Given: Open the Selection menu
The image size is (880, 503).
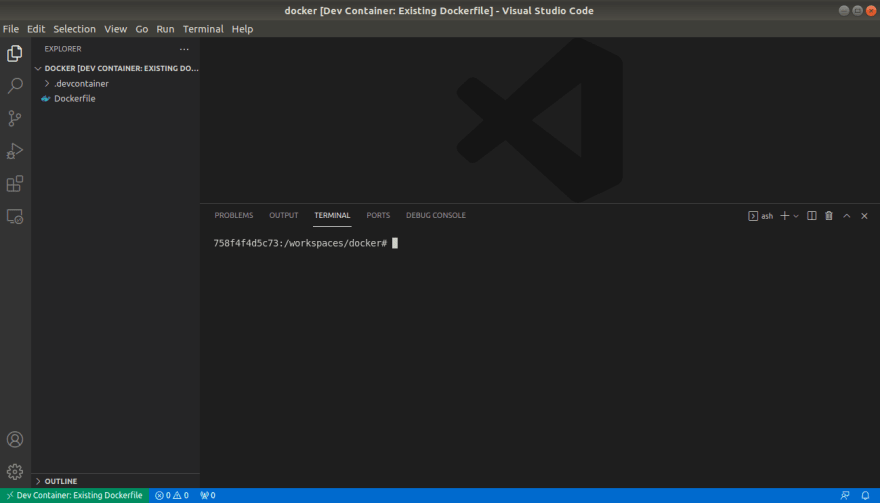Looking at the screenshot, I should point(74,29).
